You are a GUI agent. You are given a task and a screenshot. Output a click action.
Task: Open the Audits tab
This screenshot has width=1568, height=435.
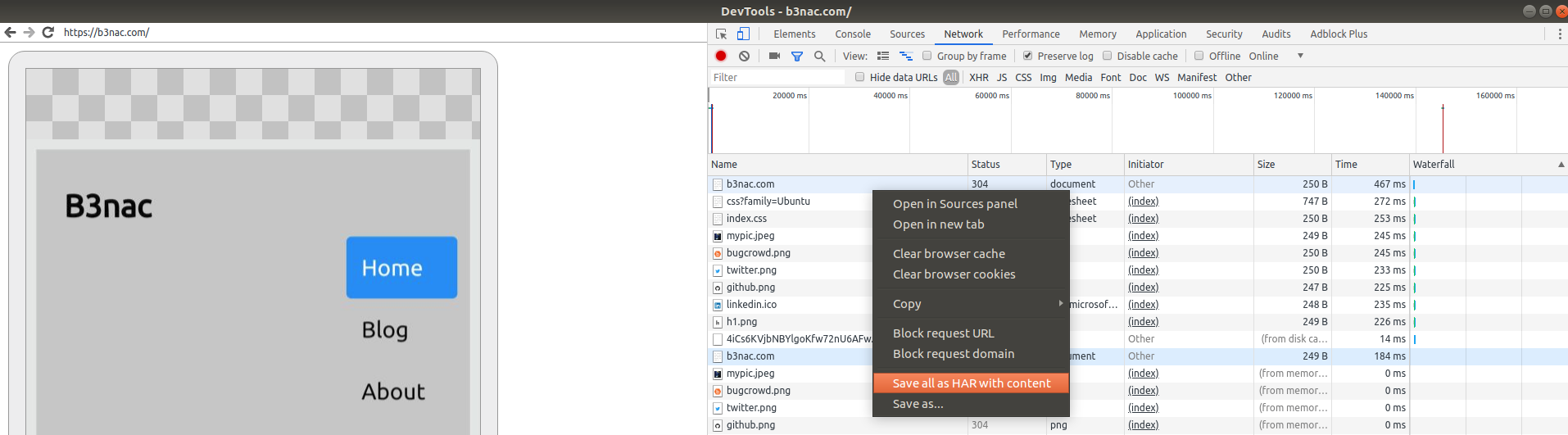1276,34
